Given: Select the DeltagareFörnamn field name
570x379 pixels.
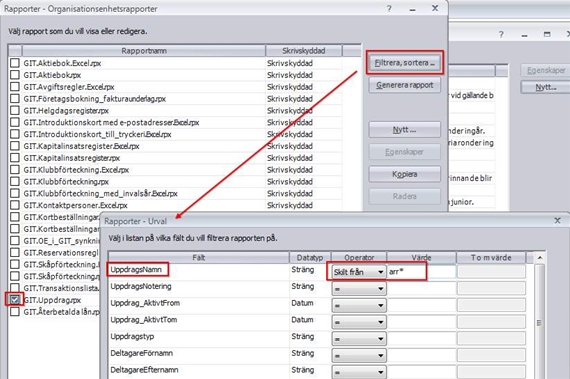Looking at the screenshot, I should (142, 353).
